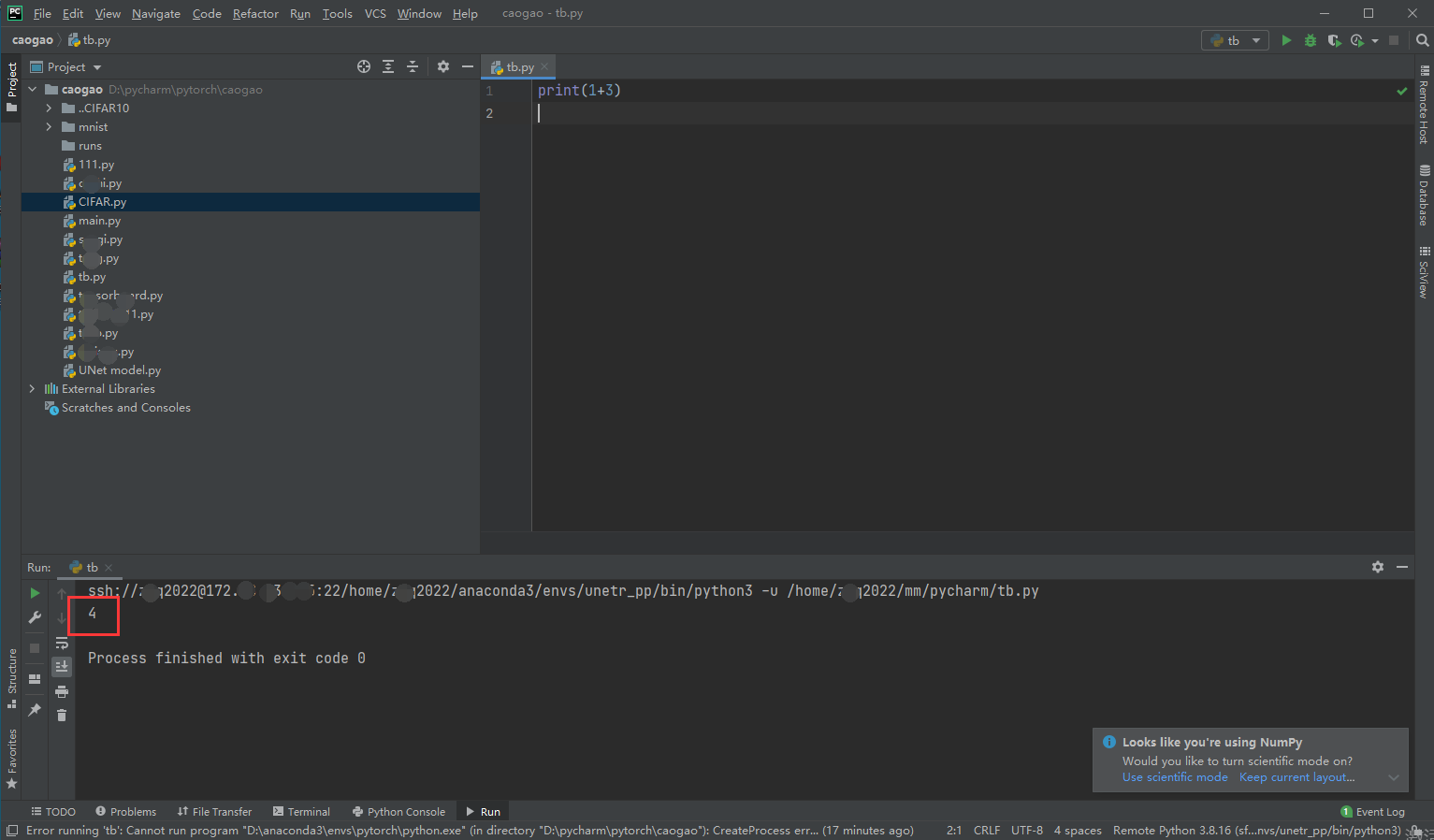
Task: Click Select Opened File target icon
Action: pos(364,66)
